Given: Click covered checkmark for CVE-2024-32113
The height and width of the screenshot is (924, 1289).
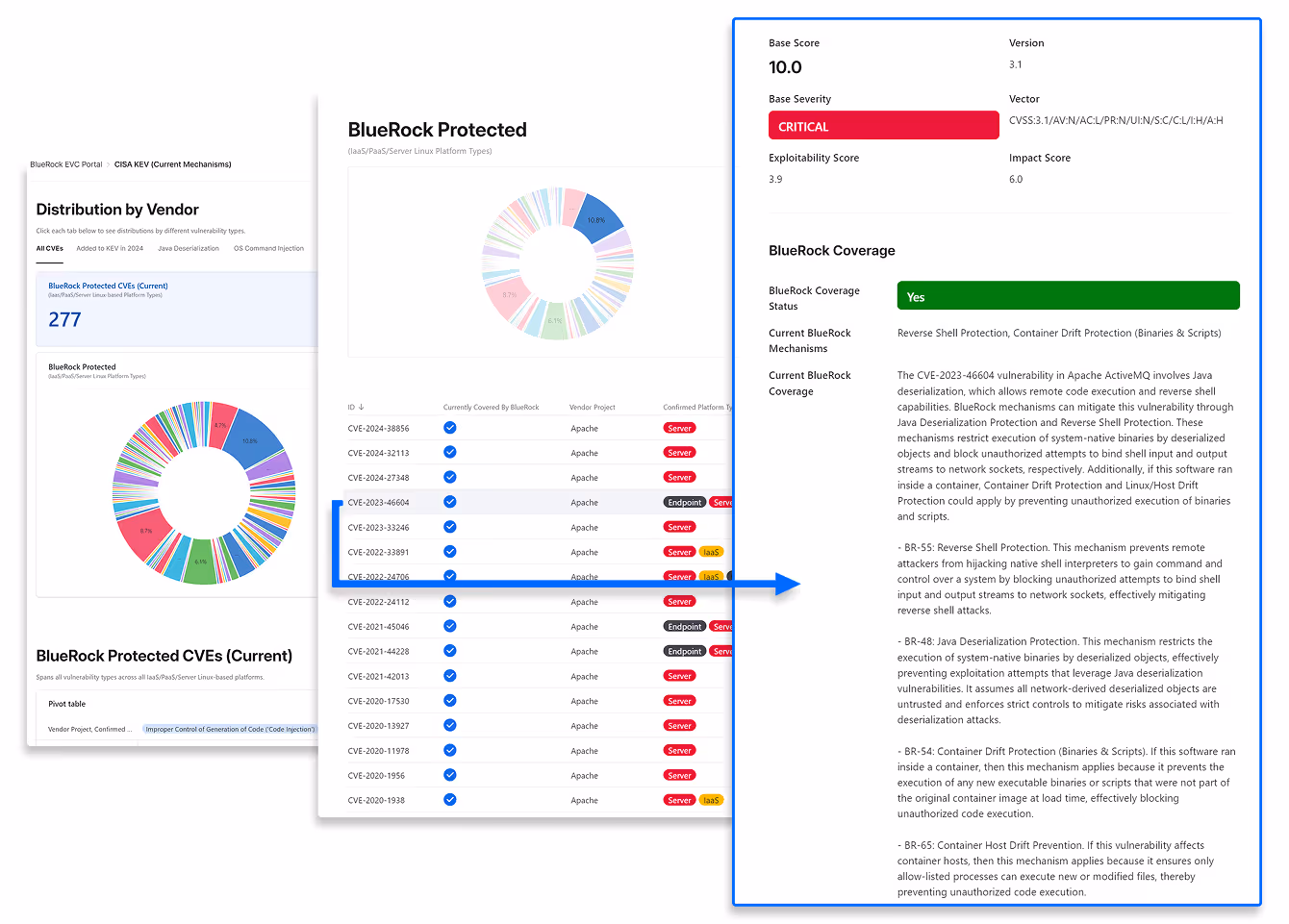Looking at the screenshot, I should [450, 452].
